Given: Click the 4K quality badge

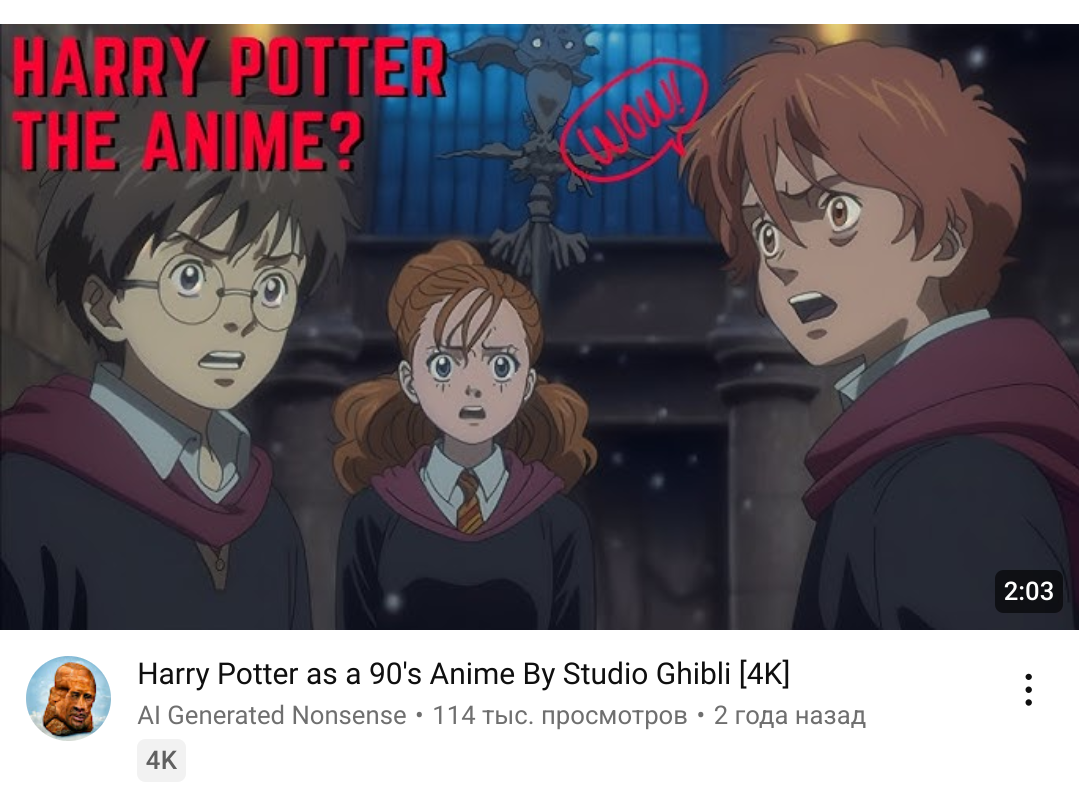Looking at the screenshot, I should pyautogui.click(x=161, y=761).
